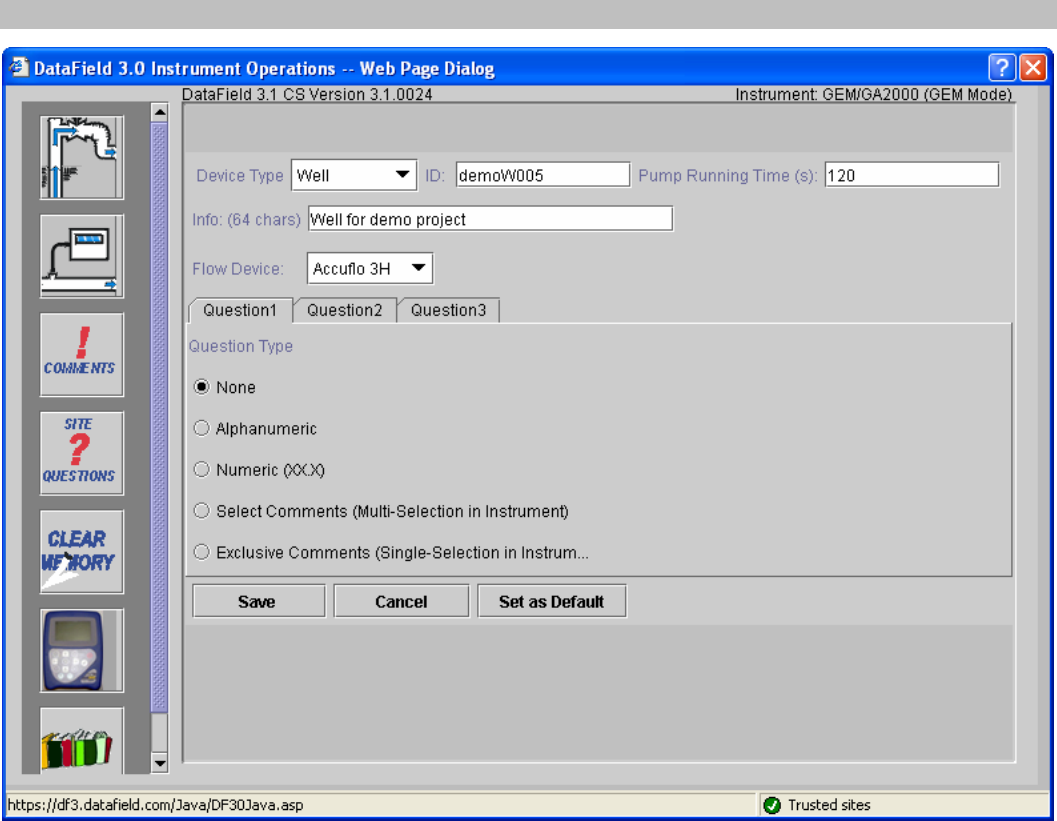Open the Device Type dropdown
Screen dimensions: 1057x821
[355, 175]
